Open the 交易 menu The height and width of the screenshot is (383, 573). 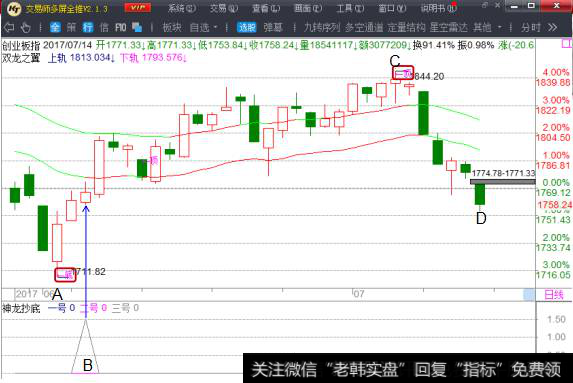[224, 8]
